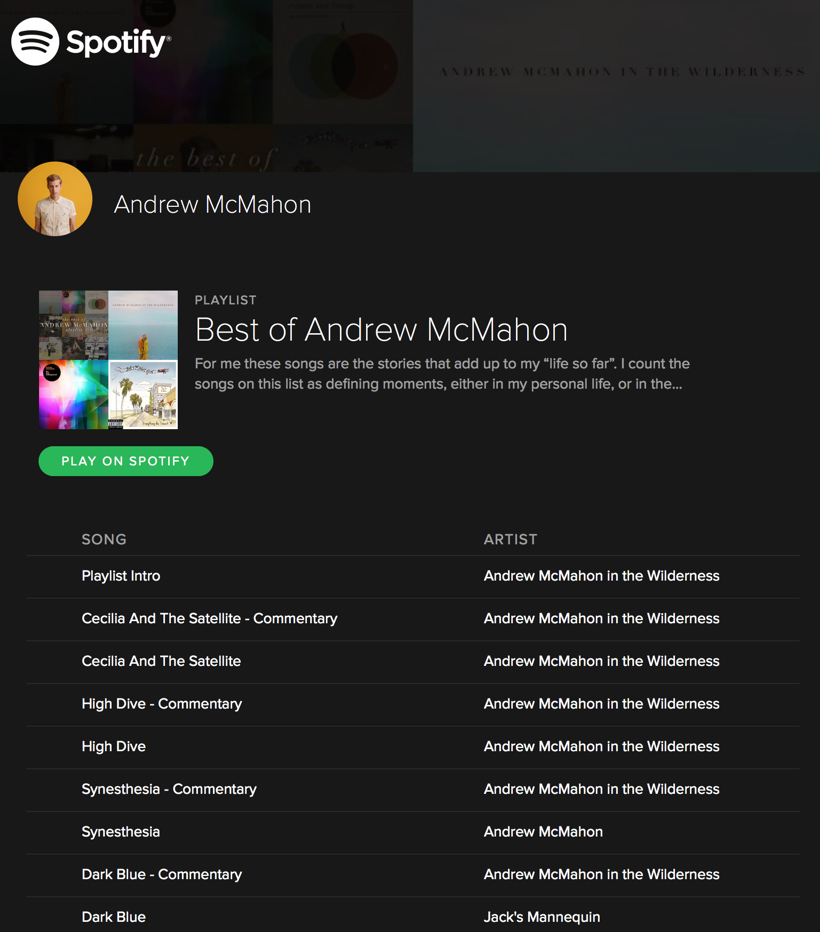Play the playlist on Spotify
This screenshot has height=932, width=820.
coord(125,461)
